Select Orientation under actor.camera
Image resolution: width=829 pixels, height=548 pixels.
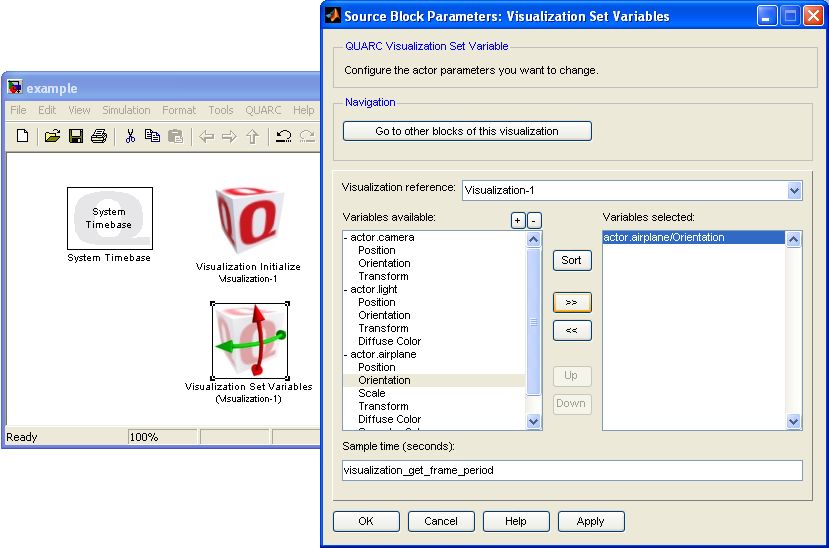[x=384, y=263]
